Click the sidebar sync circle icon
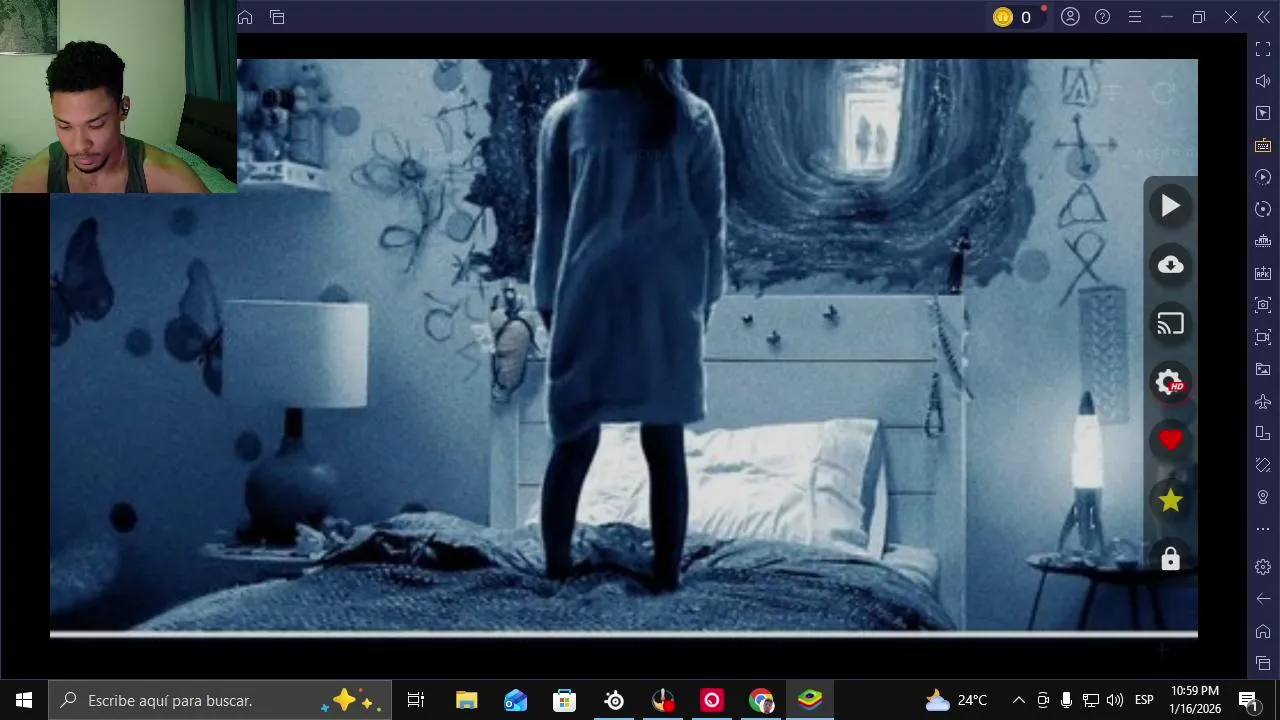Viewport: 1280px width, 720px height. (1263, 209)
